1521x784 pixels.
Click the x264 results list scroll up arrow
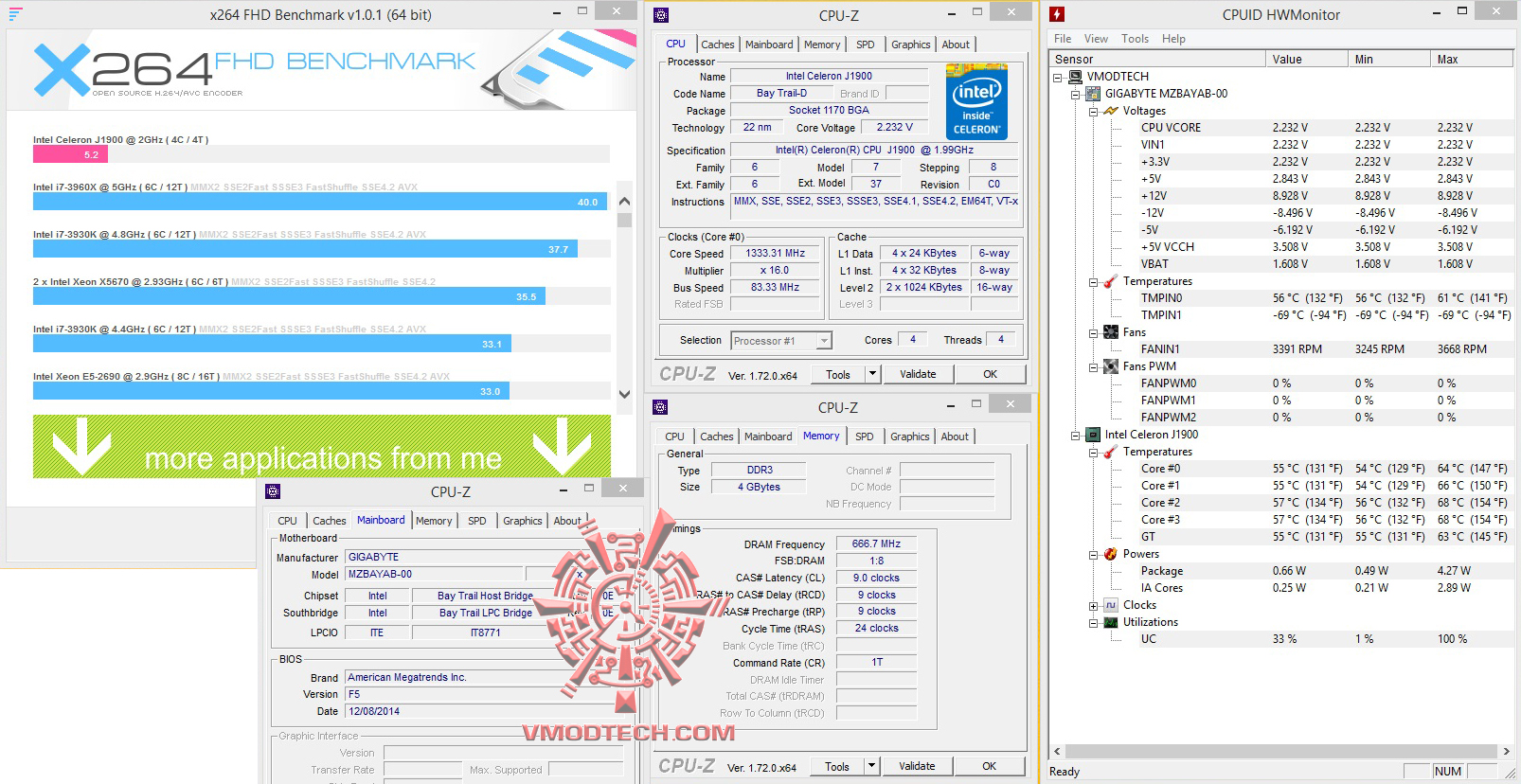624,201
